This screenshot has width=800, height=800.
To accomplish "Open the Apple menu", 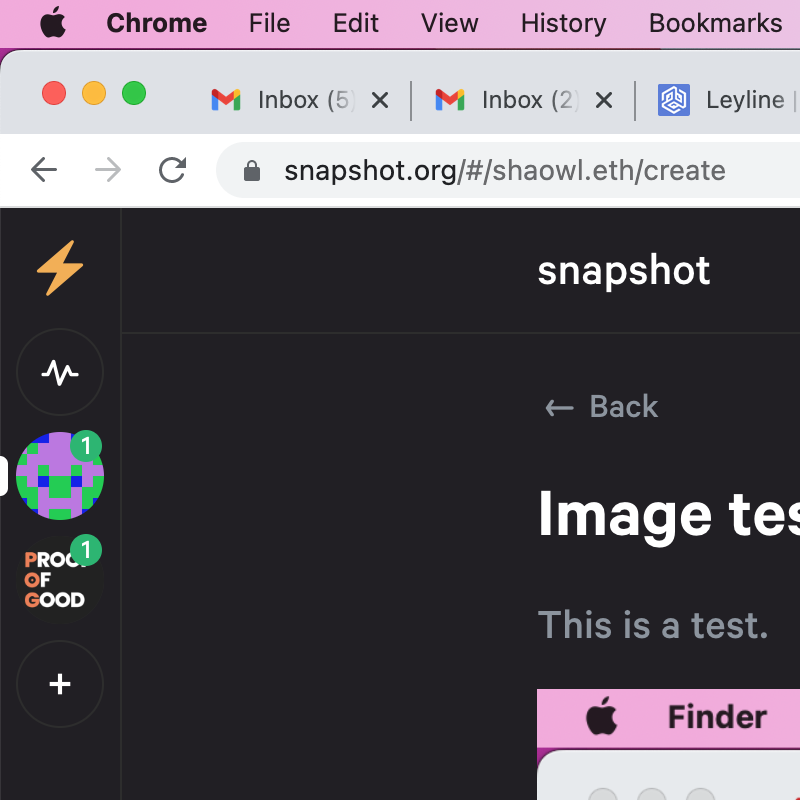I will 53,23.
